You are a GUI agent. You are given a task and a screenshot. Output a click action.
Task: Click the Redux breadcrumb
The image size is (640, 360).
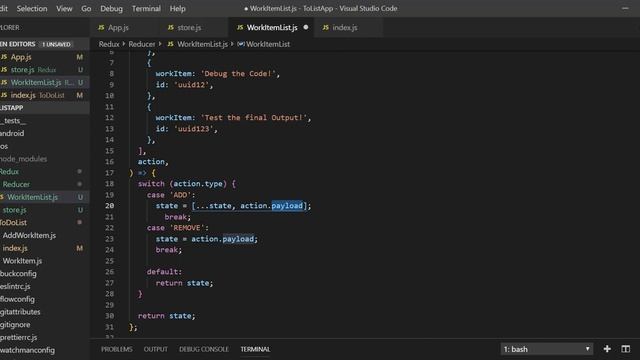[109, 44]
